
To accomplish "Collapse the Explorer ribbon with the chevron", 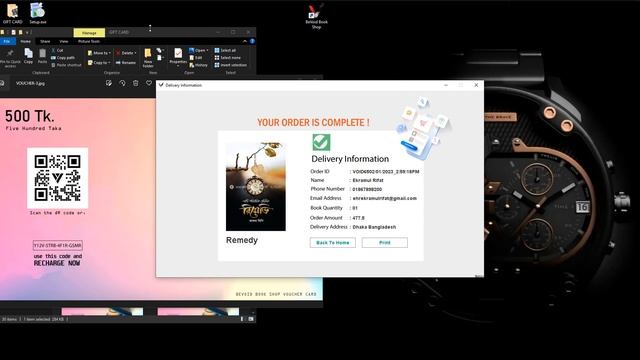I will click(244, 41).
